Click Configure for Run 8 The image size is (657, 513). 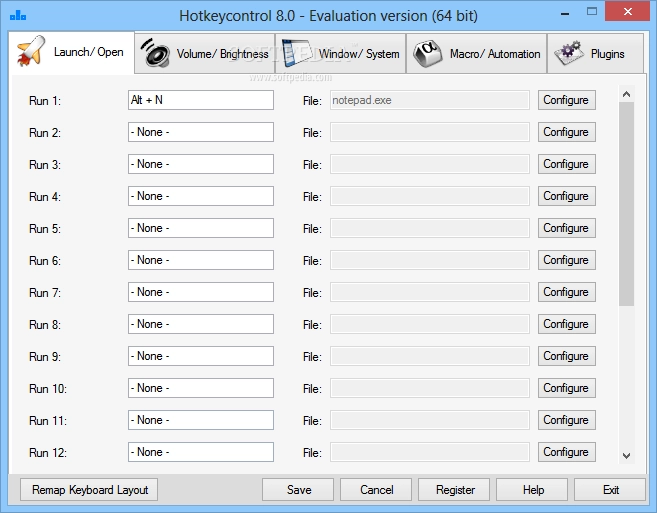click(566, 324)
